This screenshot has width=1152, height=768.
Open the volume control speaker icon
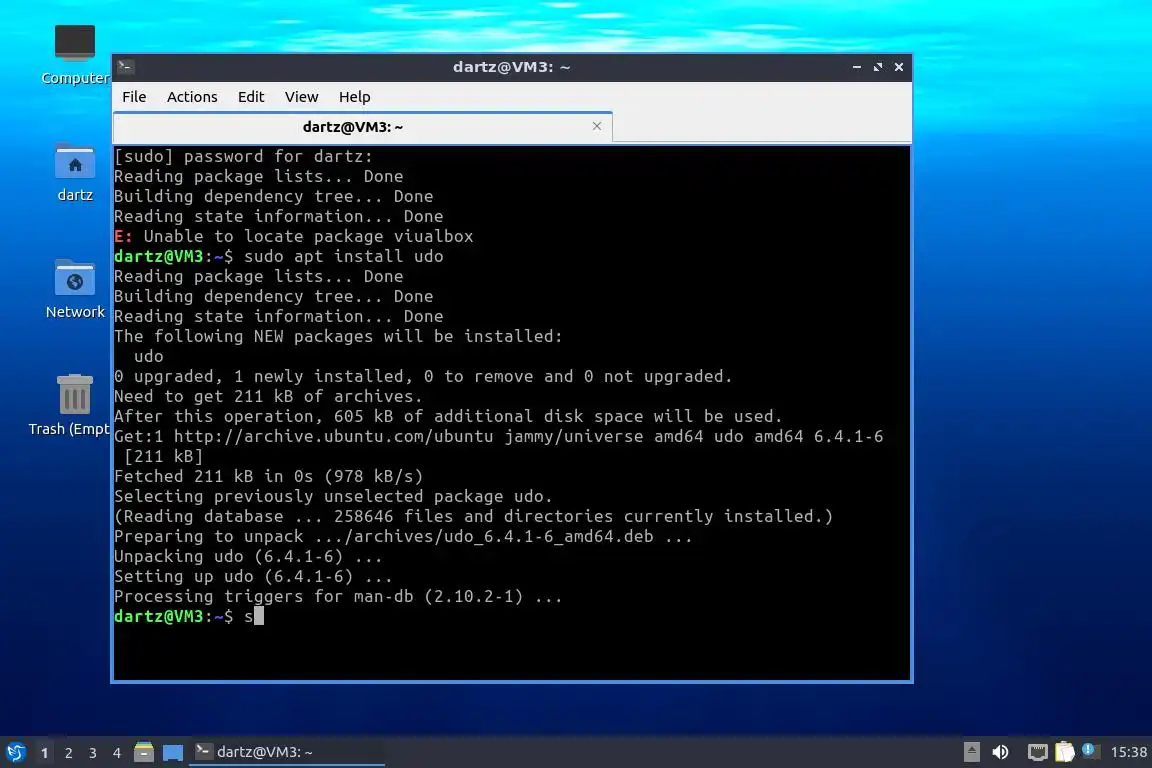(x=1000, y=752)
